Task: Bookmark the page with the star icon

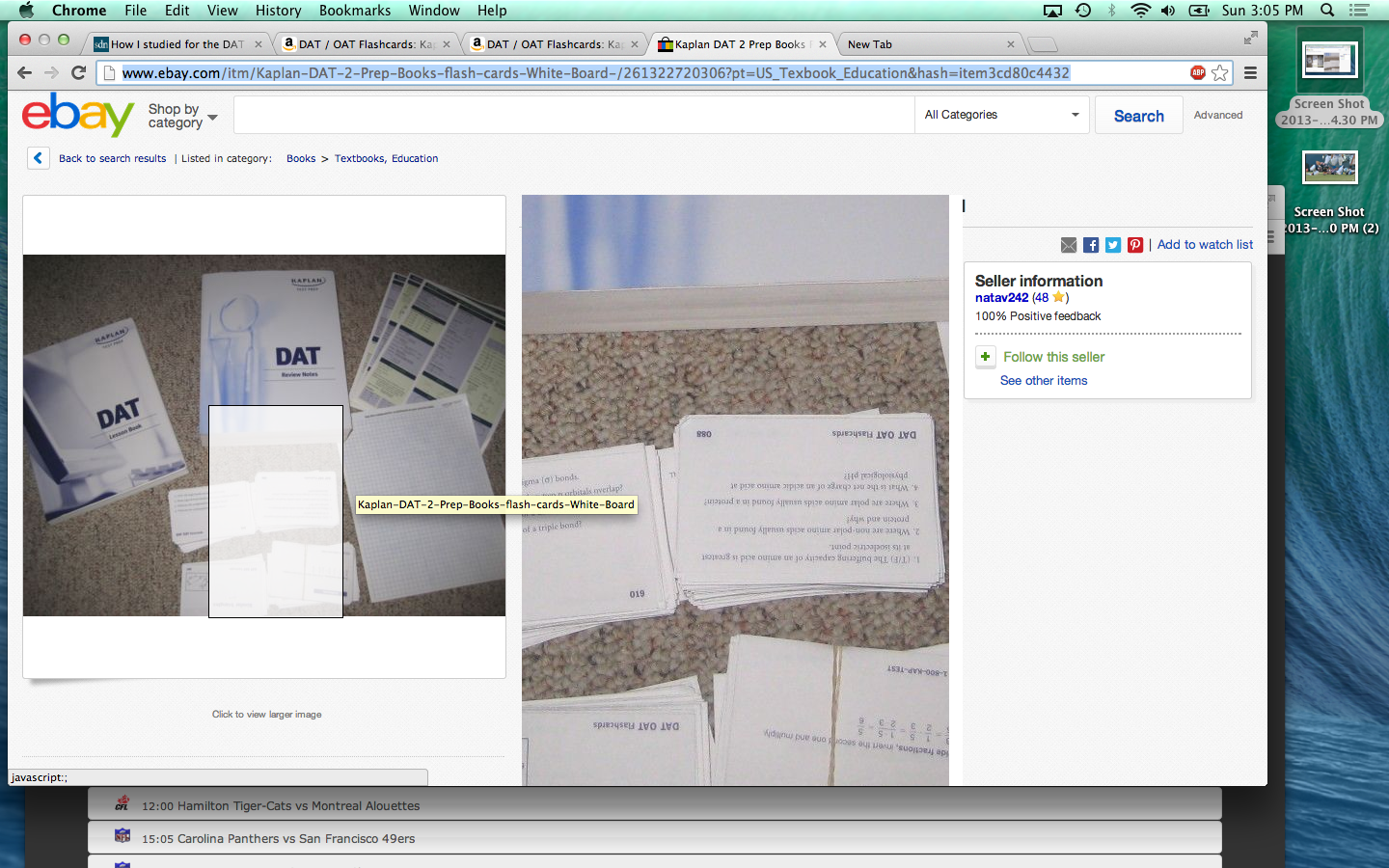Action: pyautogui.click(x=1220, y=72)
